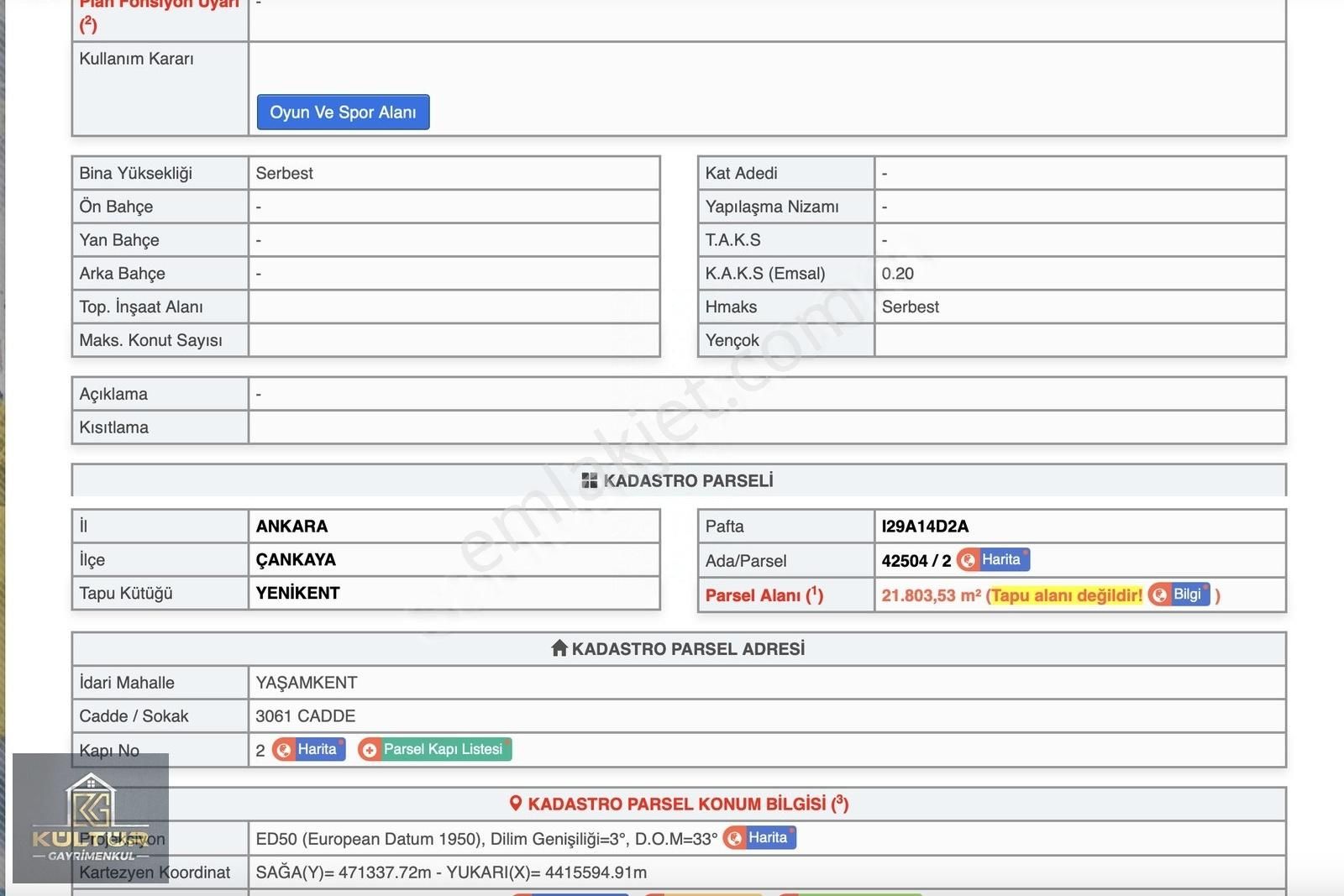Click the Arka Bahçe label
Screen dimensions: 1344x896
(122, 274)
